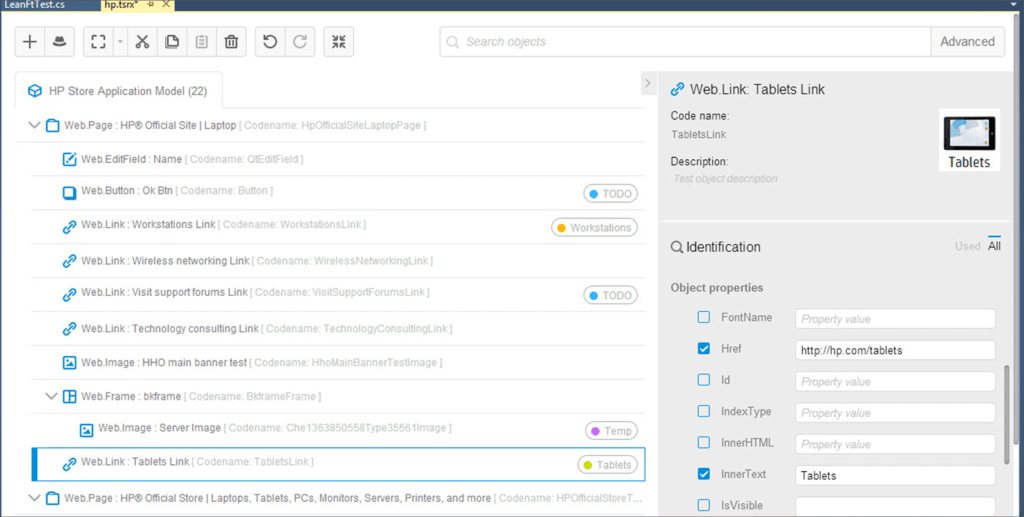
Task: Click the Temp tag on Server Image
Action: pos(611,431)
